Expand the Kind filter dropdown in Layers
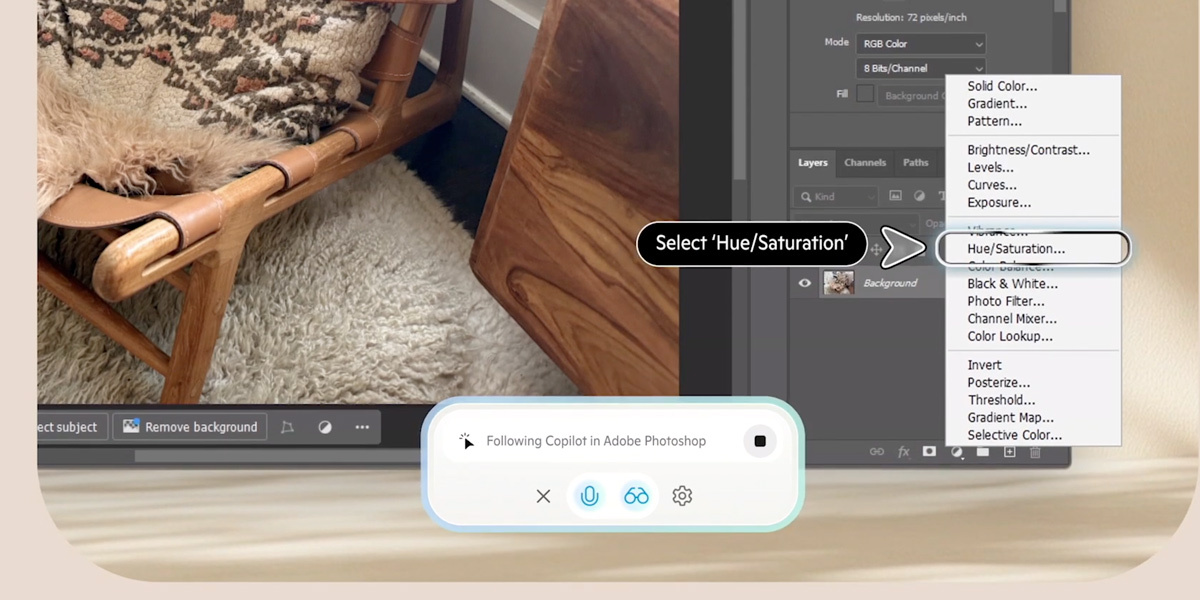The width and height of the screenshot is (1200, 600). 836,196
